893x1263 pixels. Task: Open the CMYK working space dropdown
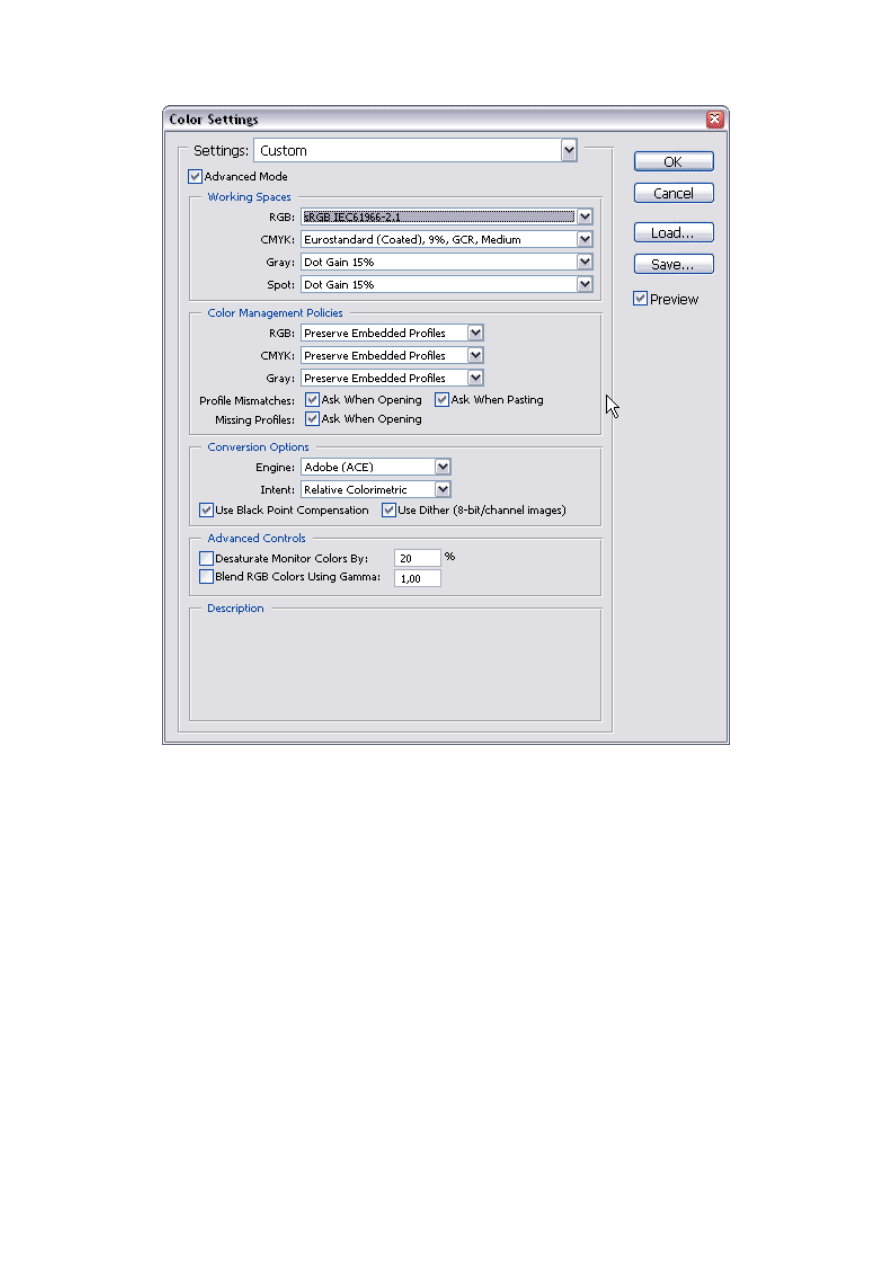[x=585, y=239]
